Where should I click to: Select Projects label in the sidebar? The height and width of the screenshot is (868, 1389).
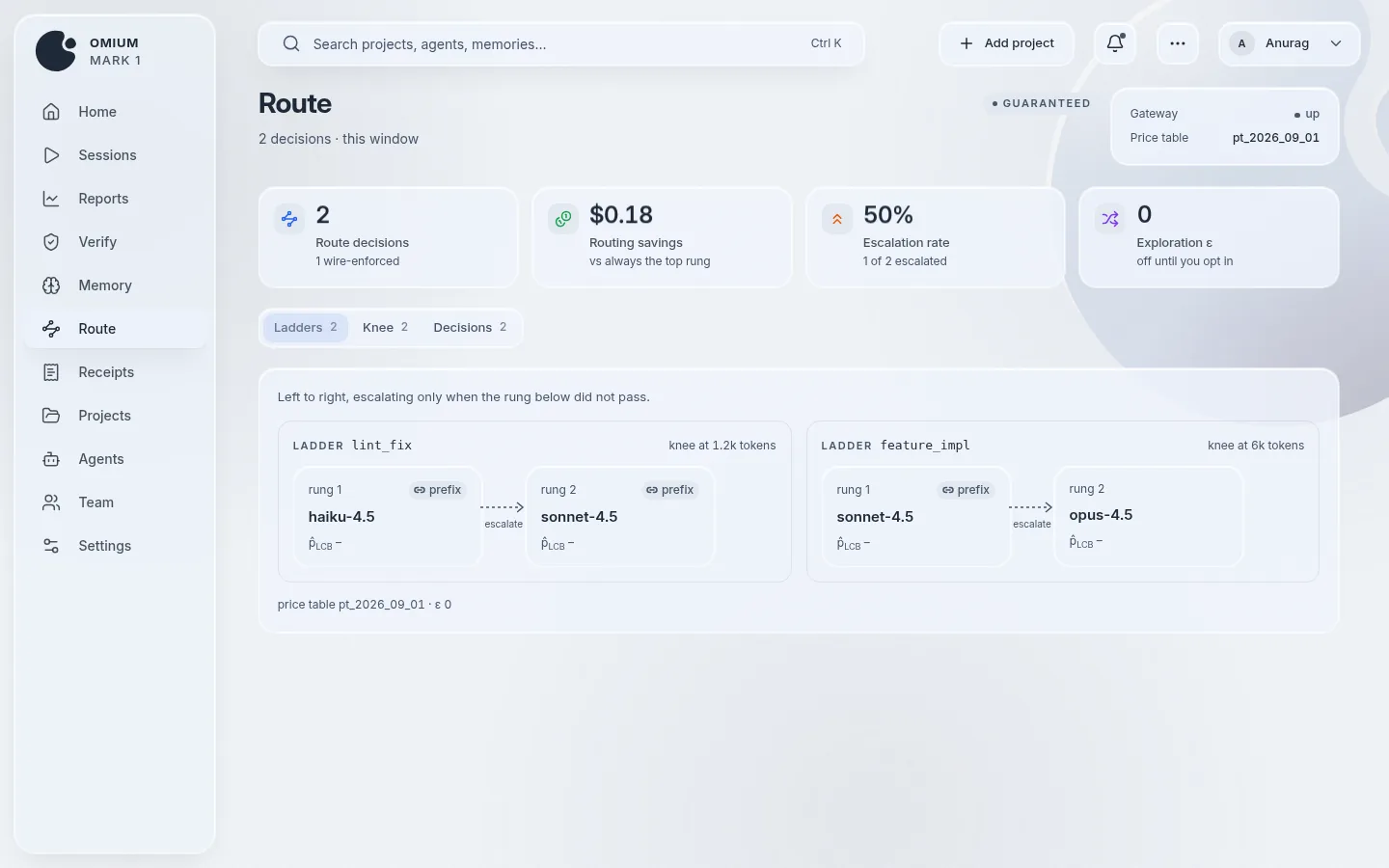[104, 416]
